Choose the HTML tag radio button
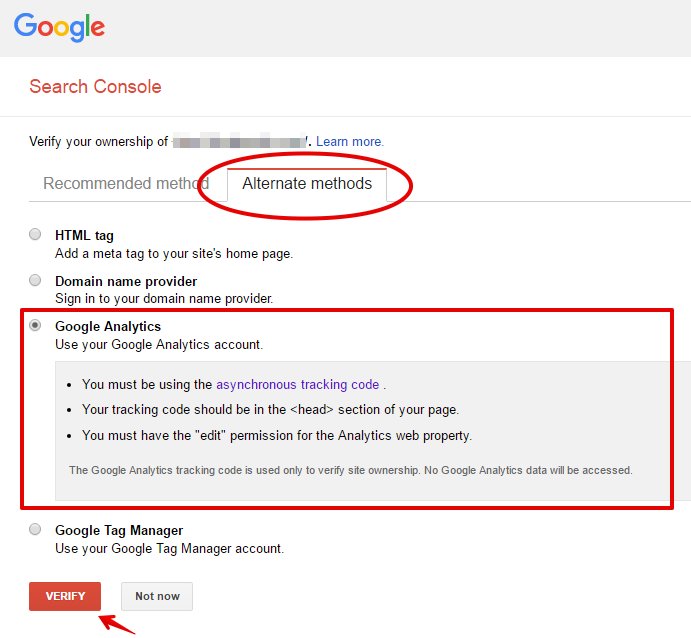691x638 pixels. coord(35,234)
